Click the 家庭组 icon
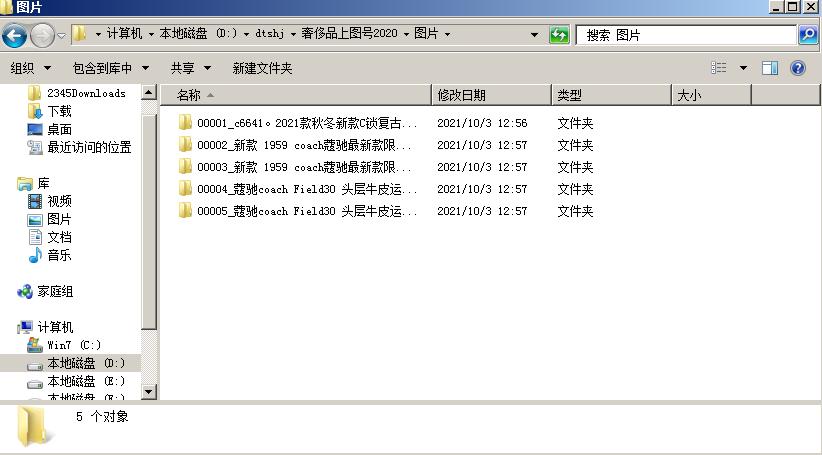The height and width of the screenshot is (455, 822). pyautogui.click(x=25, y=291)
